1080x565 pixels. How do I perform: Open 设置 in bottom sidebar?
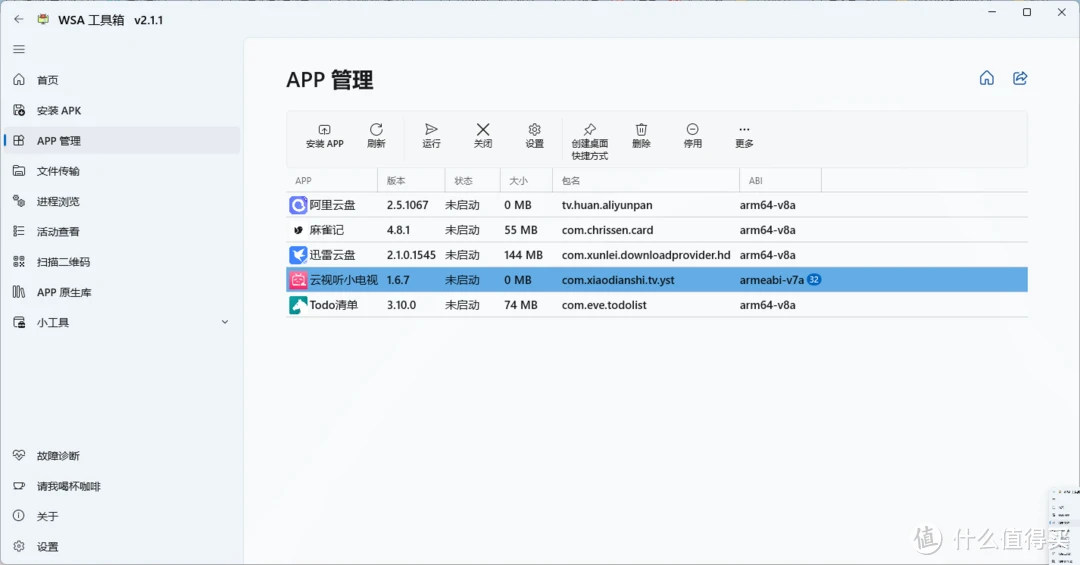(122, 546)
